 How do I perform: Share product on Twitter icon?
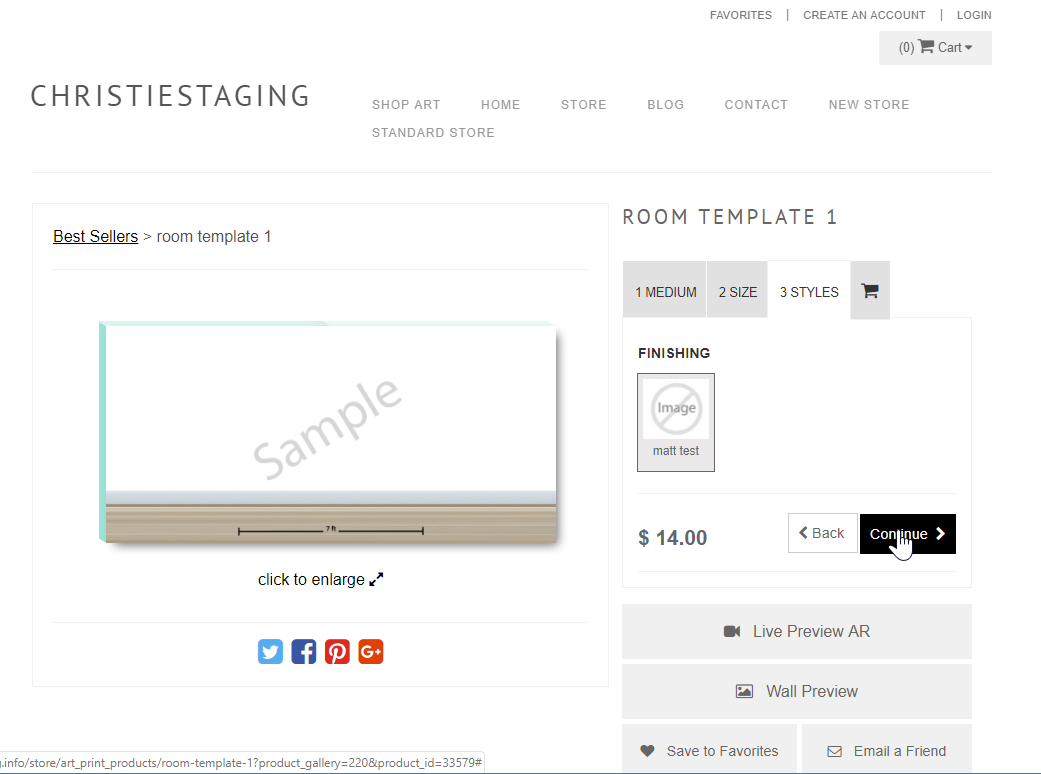[270, 652]
